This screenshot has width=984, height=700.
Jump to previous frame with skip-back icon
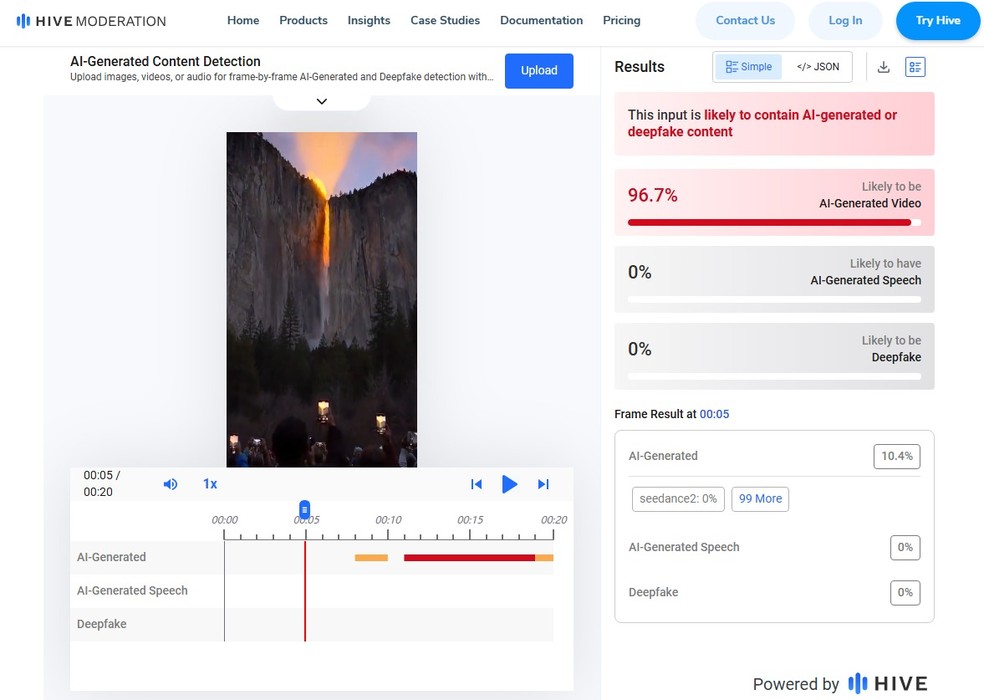coord(476,484)
